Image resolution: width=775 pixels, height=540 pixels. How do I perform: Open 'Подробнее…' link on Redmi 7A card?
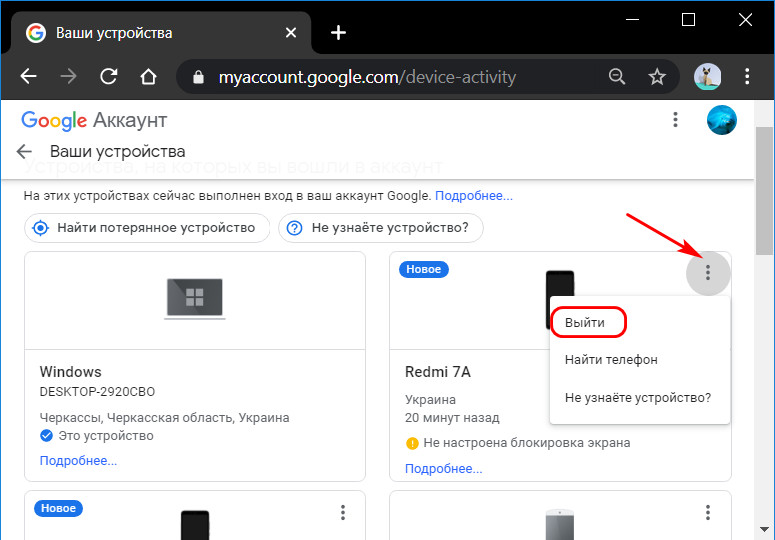point(443,468)
